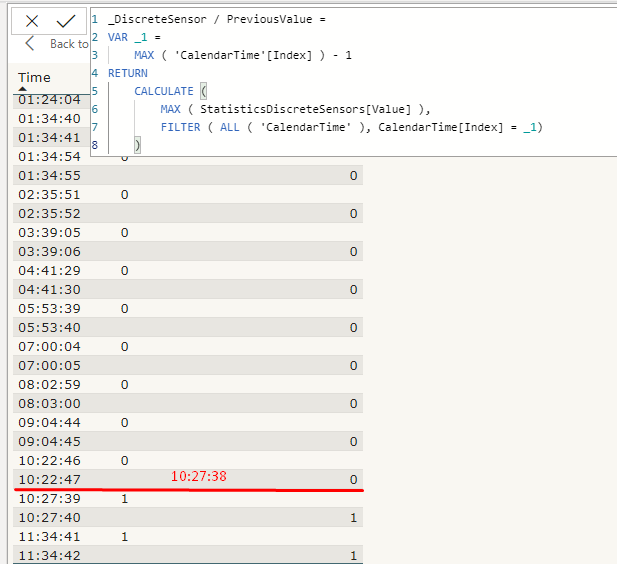Click the value 1 in row 11:34:41
617x564 pixels.
tap(124, 536)
